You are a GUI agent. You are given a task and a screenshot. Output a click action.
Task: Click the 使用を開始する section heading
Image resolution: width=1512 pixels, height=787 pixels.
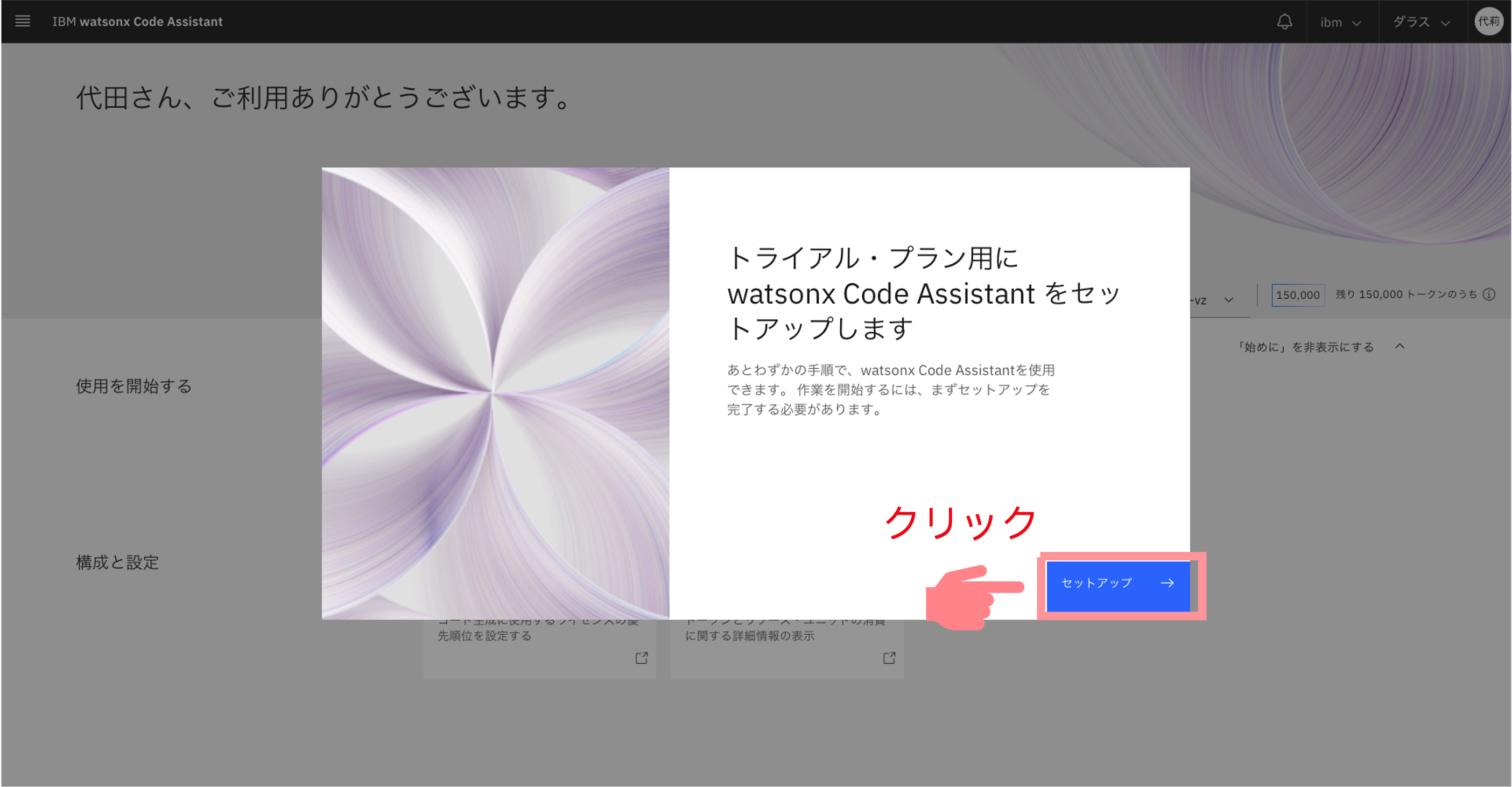tap(134, 385)
